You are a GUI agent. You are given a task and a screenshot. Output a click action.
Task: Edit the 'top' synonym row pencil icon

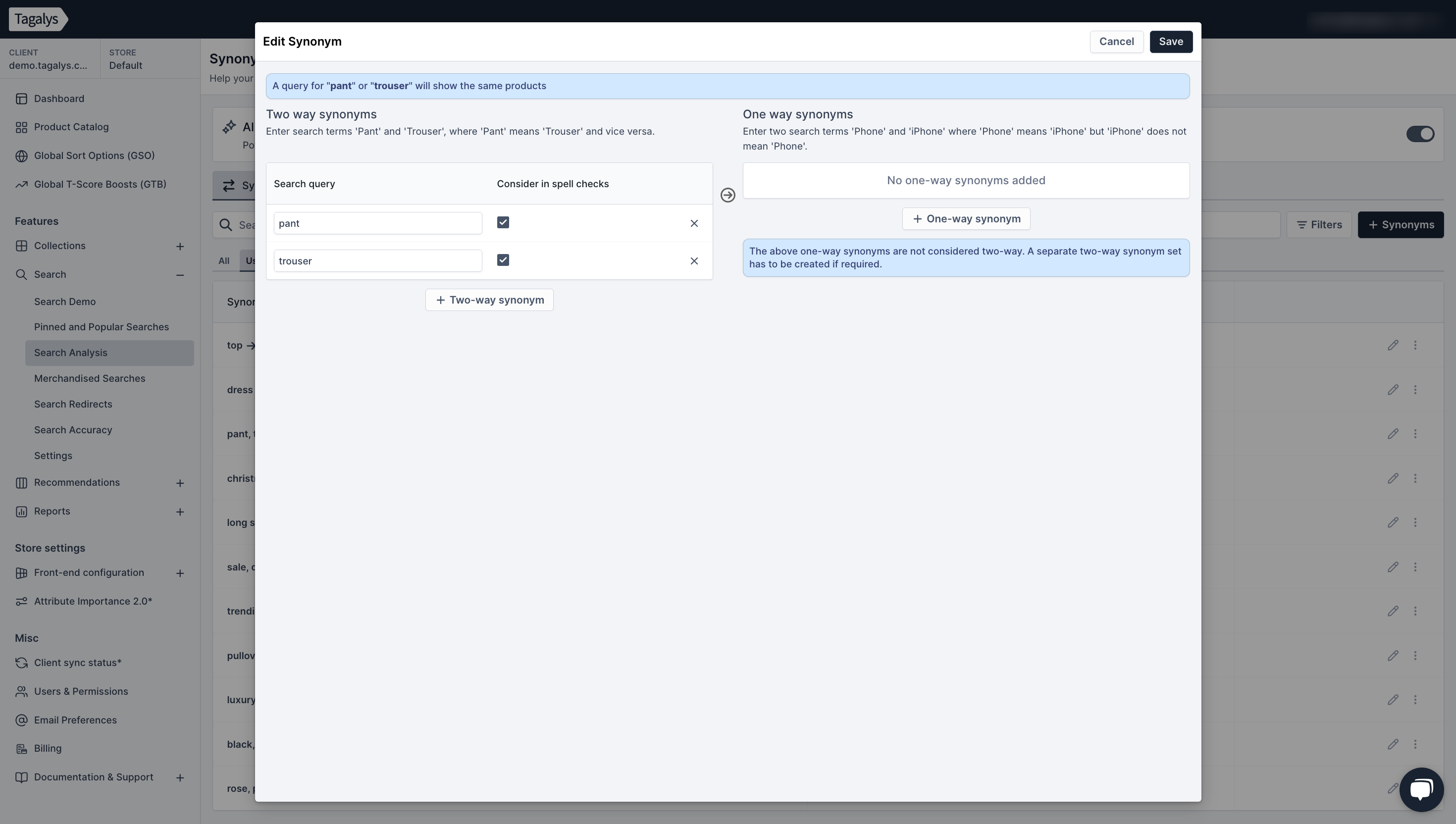pyautogui.click(x=1393, y=345)
